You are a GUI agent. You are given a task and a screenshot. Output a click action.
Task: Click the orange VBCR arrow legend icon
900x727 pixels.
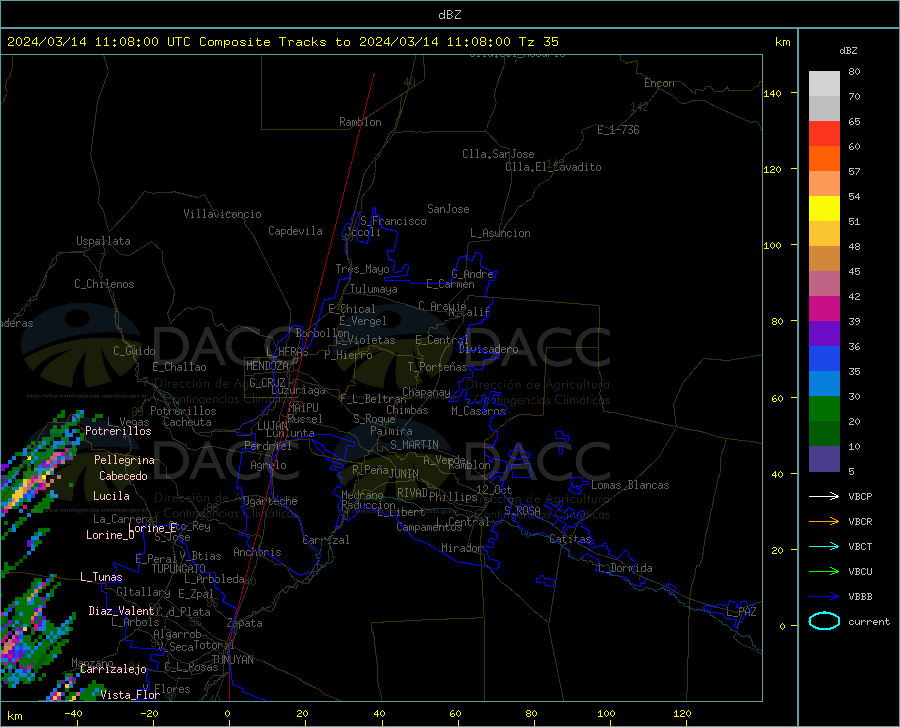[x=824, y=521]
